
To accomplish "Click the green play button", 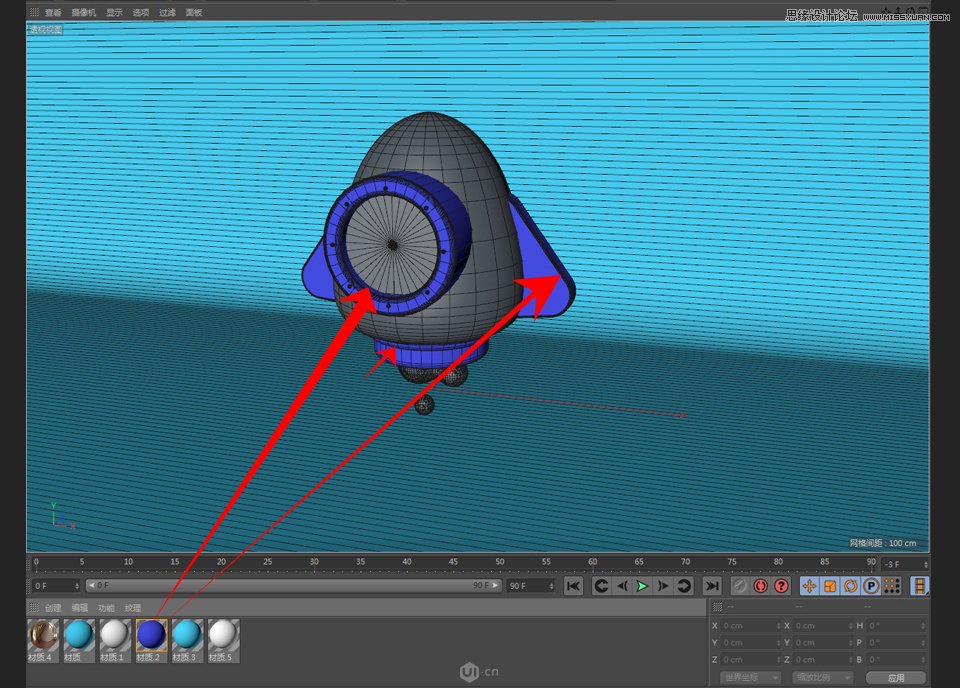I will coord(641,587).
